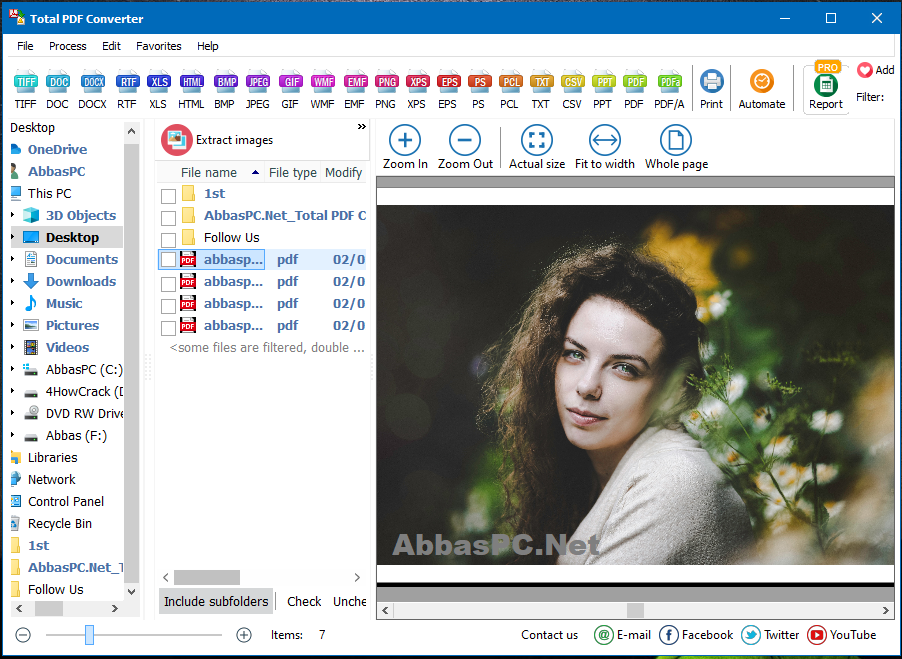Expand the Videos tree node
The height and width of the screenshot is (659, 902).
pyautogui.click(x=13, y=347)
